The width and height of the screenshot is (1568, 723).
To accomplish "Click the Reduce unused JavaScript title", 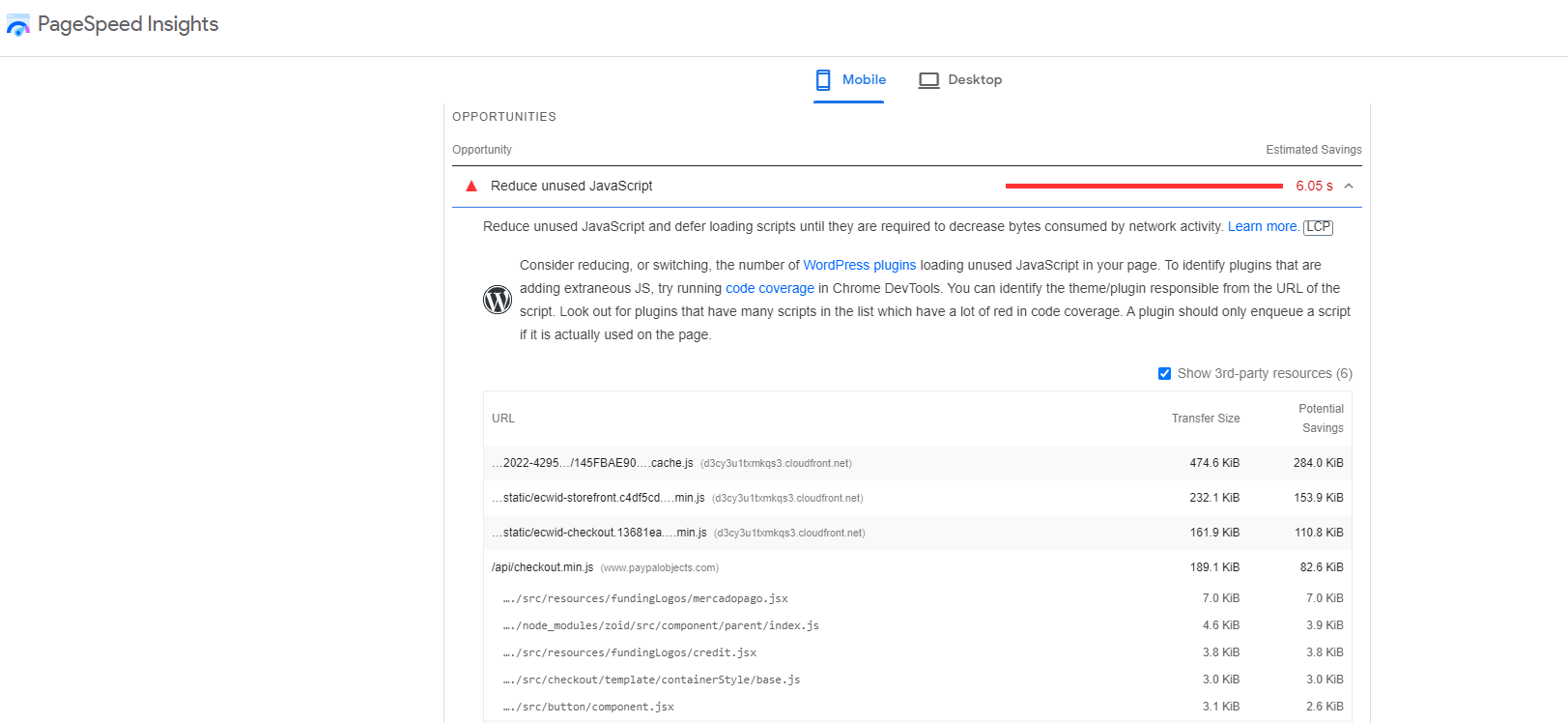I will click(x=571, y=186).
